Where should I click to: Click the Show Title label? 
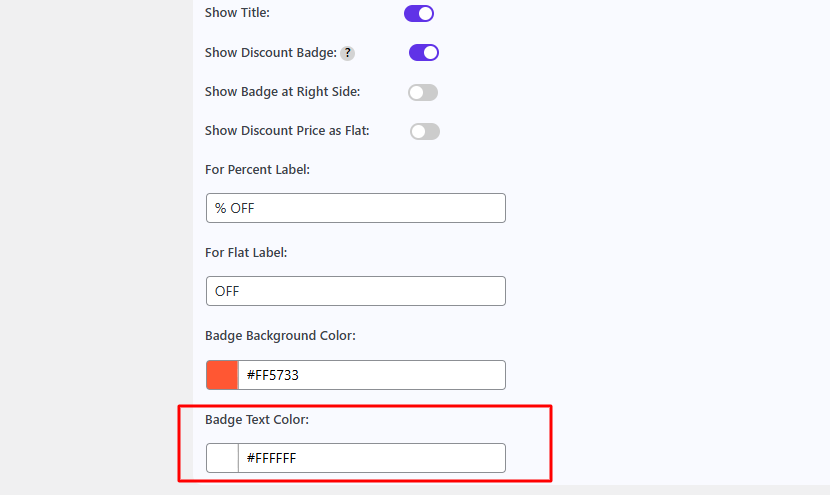(x=237, y=13)
